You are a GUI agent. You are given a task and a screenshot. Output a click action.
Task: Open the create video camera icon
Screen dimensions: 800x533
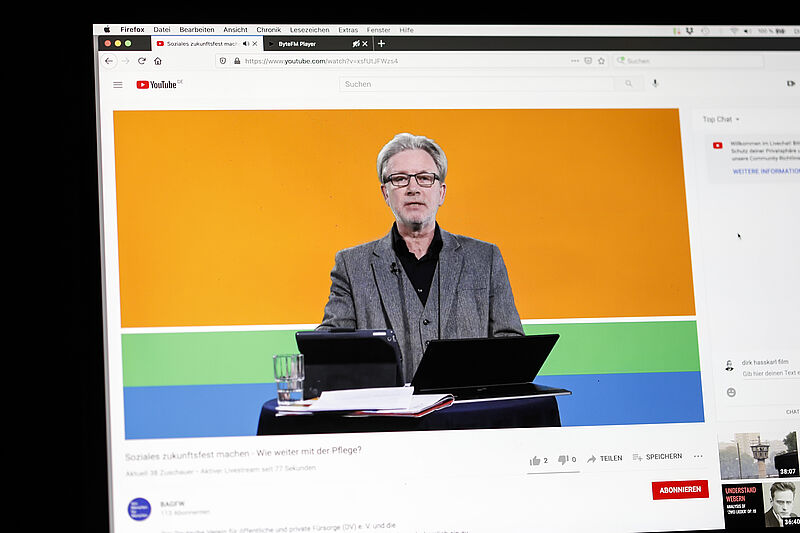[x=791, y=83]
